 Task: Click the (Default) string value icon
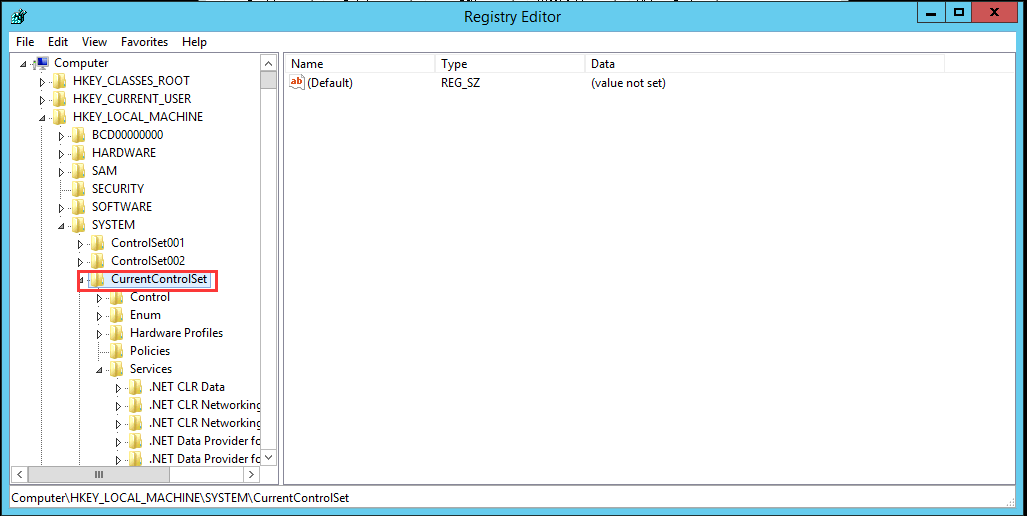296,83
